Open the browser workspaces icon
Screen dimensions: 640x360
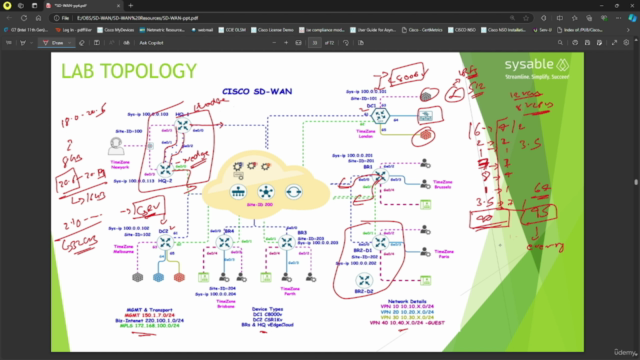(x=21, y=6)
